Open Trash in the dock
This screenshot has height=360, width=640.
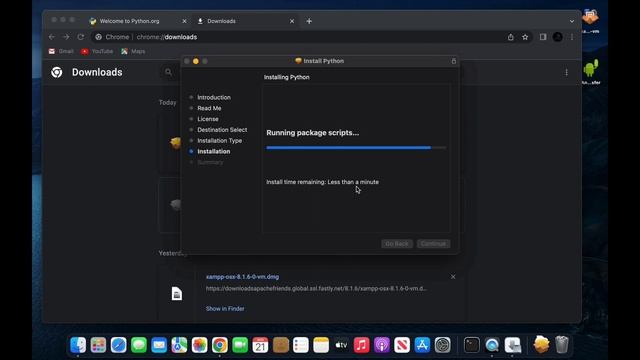(562, 345)
